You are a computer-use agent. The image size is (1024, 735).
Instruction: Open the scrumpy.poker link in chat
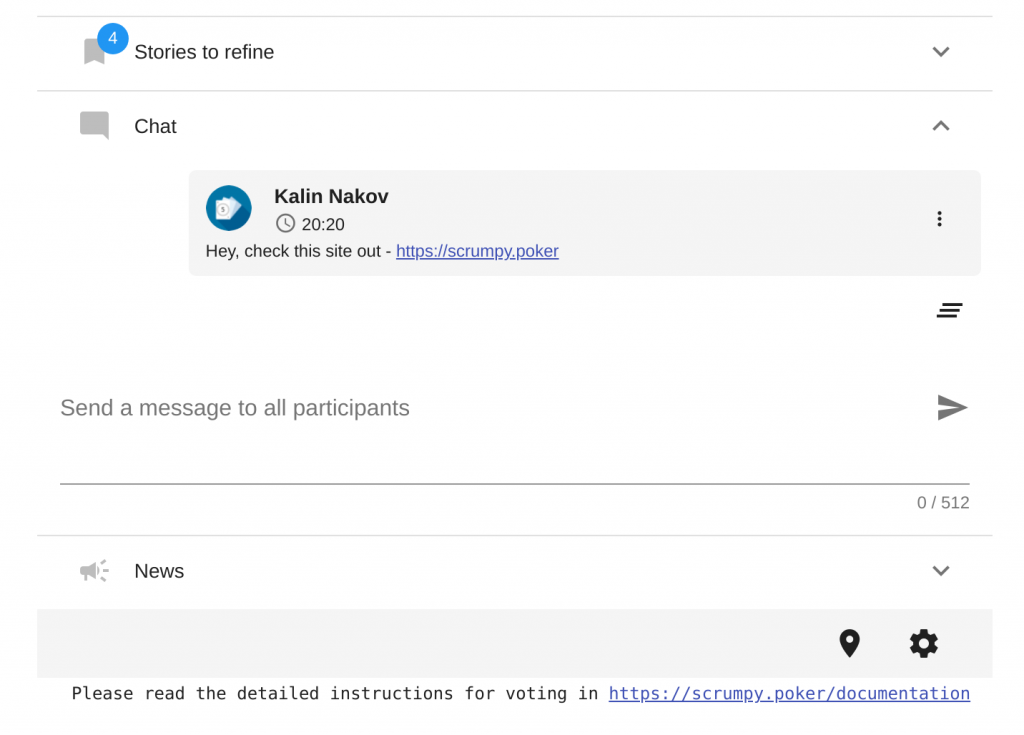tap(477, 251)
